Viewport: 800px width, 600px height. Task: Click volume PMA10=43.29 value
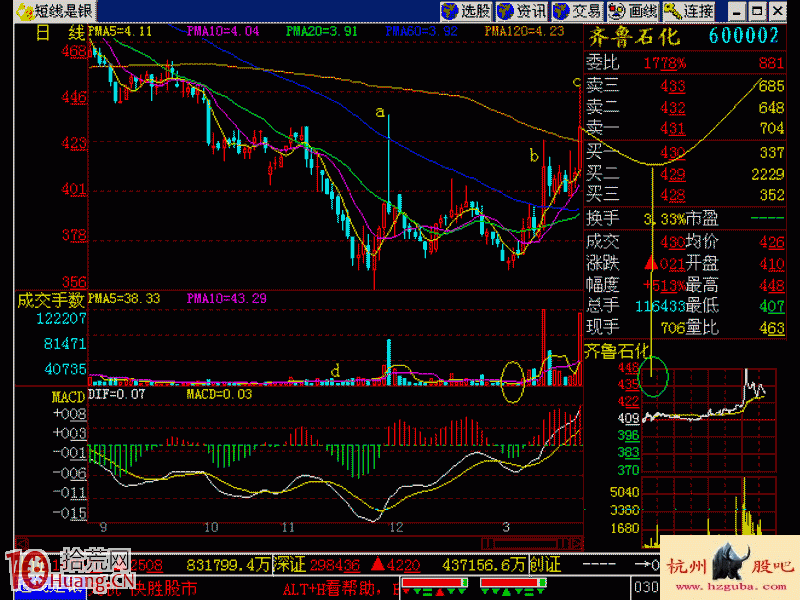click(227, 298)
